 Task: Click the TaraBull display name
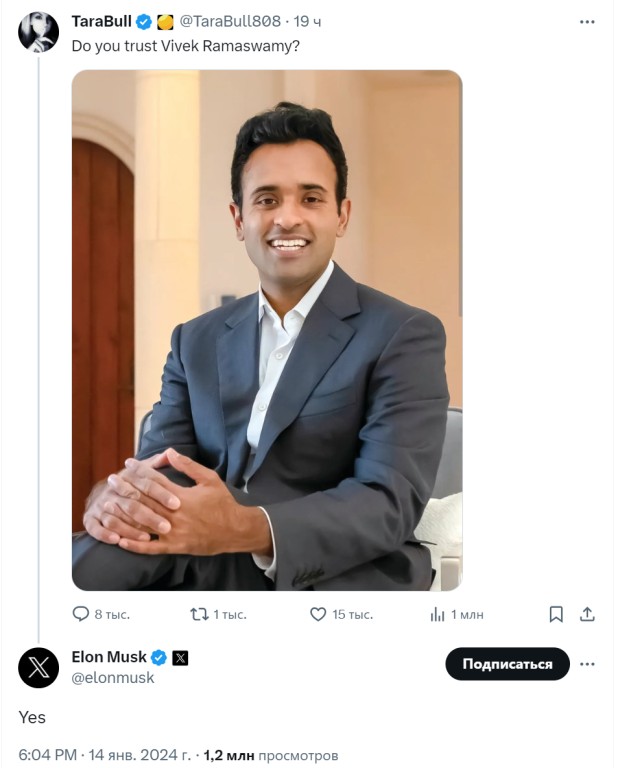101,21
